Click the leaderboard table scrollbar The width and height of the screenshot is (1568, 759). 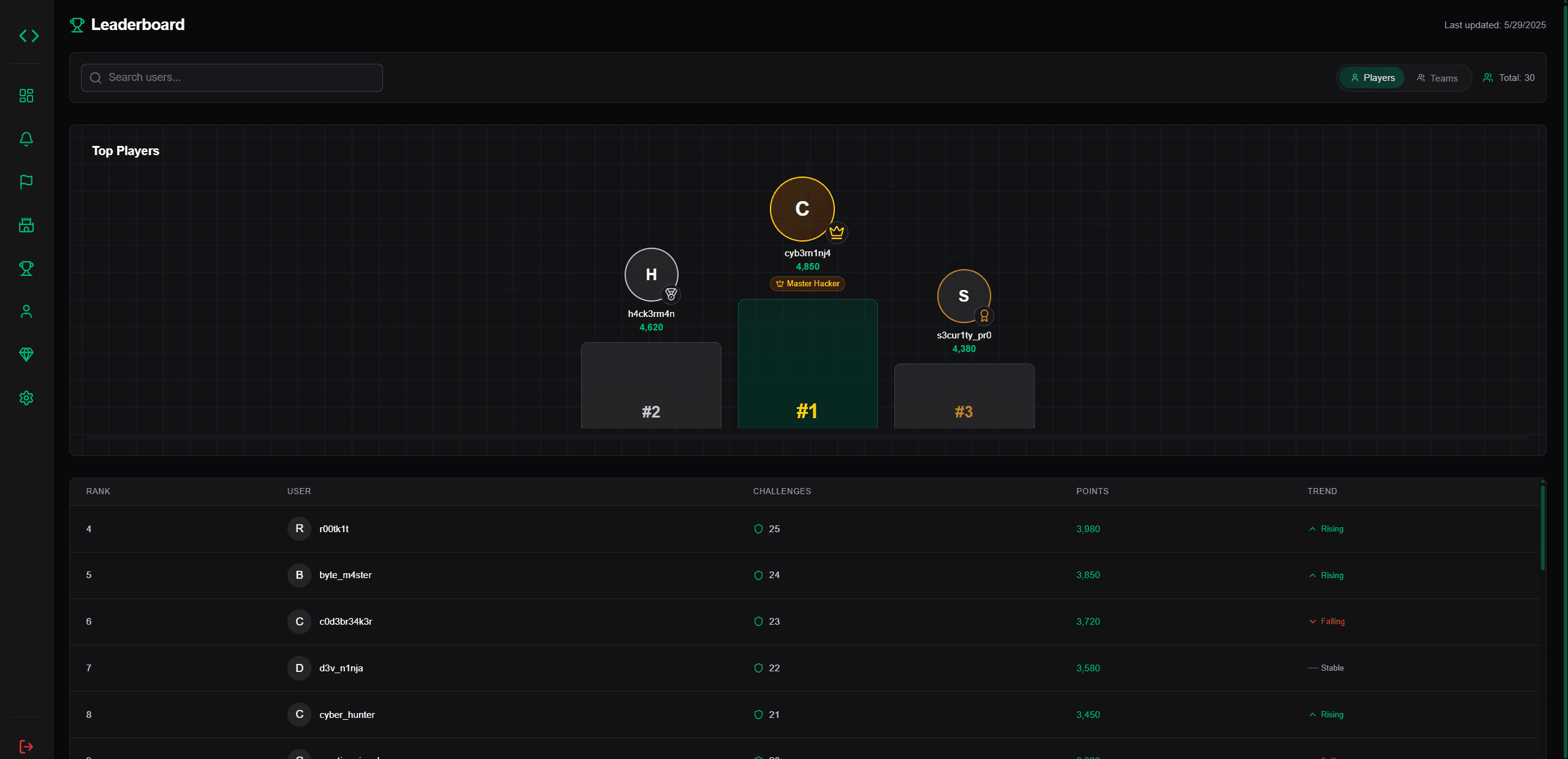(1542, 527)
